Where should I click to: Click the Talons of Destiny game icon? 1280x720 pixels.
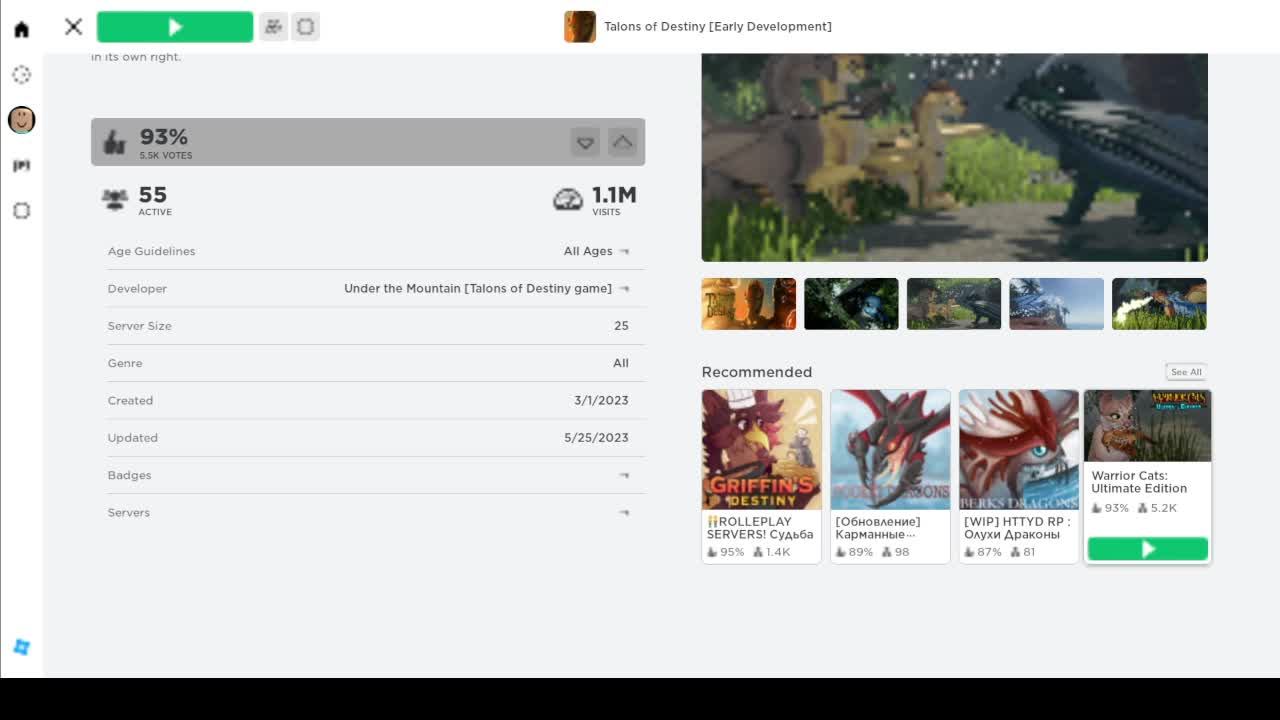[x=580, y=27]
